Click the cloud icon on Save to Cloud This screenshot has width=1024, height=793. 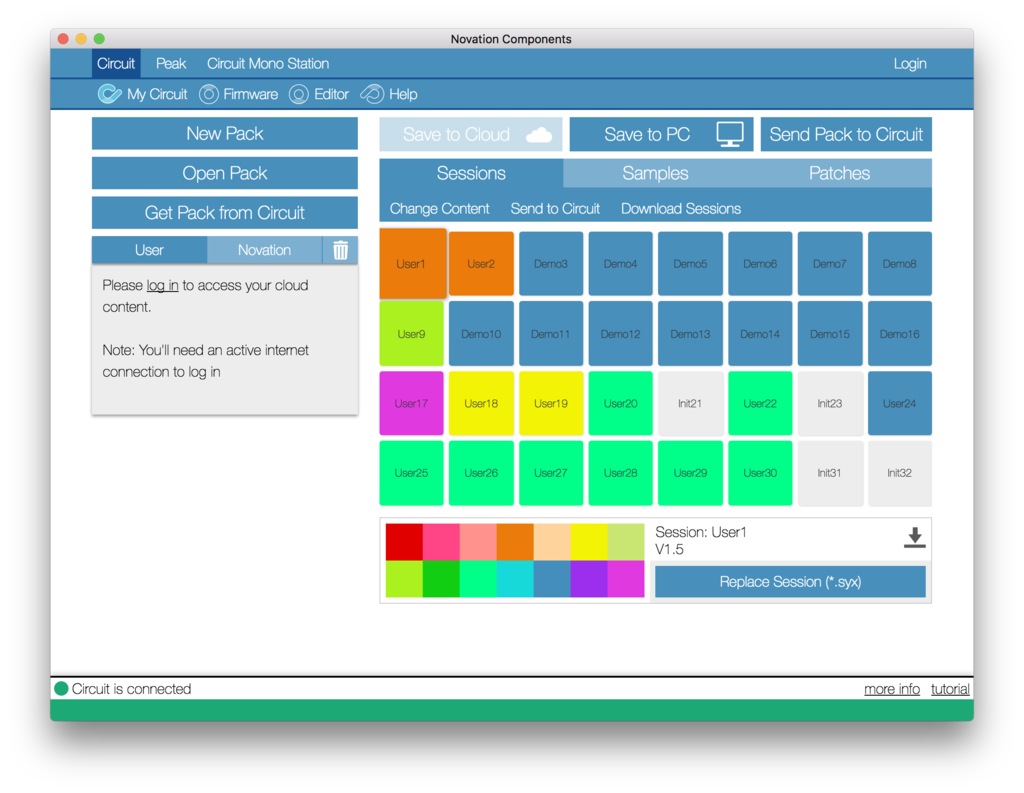(539, 135)
